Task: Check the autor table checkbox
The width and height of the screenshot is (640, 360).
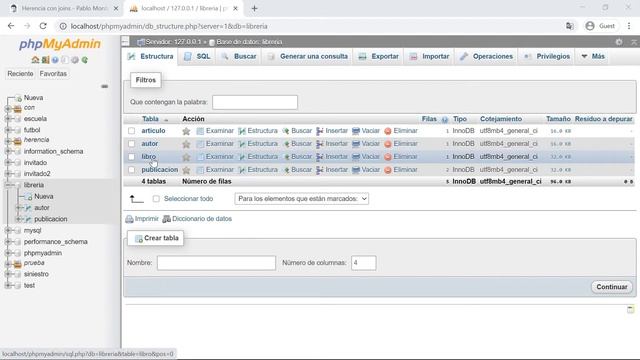Action: 131,144
